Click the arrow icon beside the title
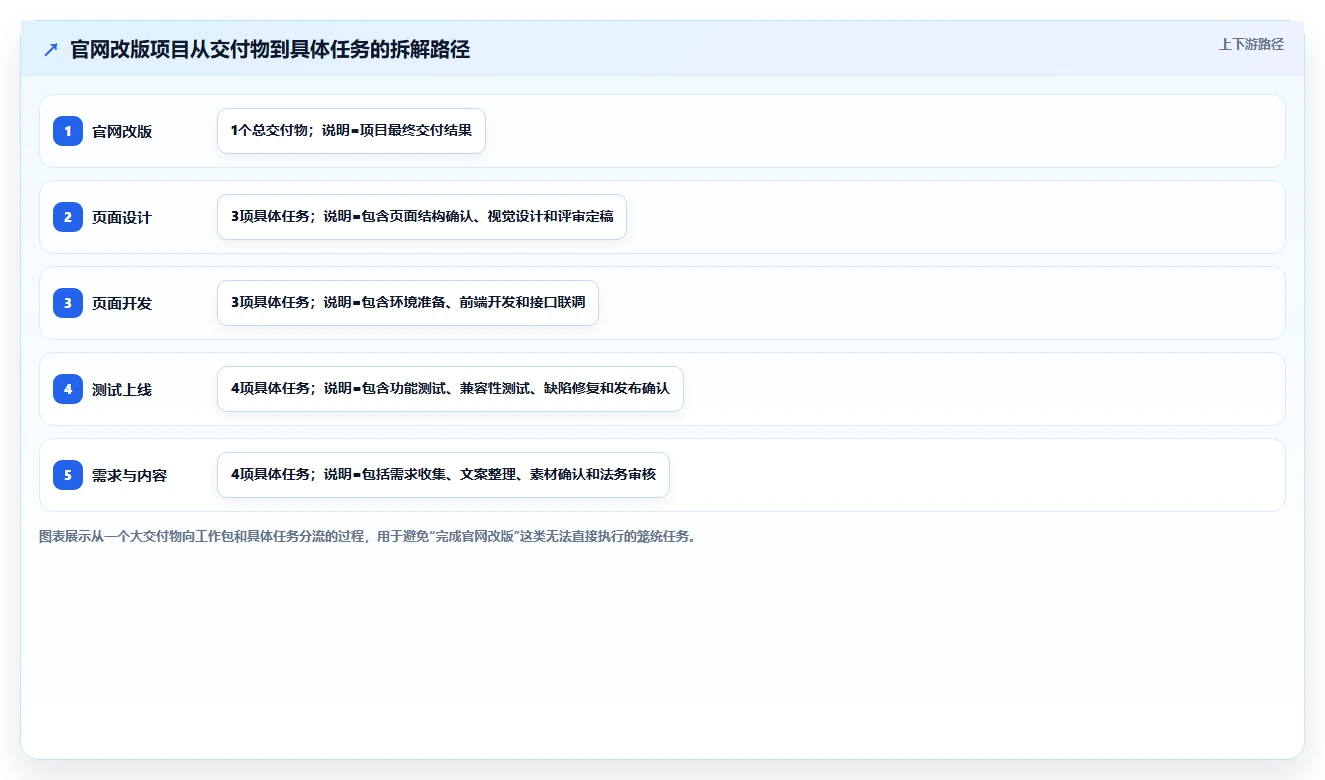 [51, 50]
